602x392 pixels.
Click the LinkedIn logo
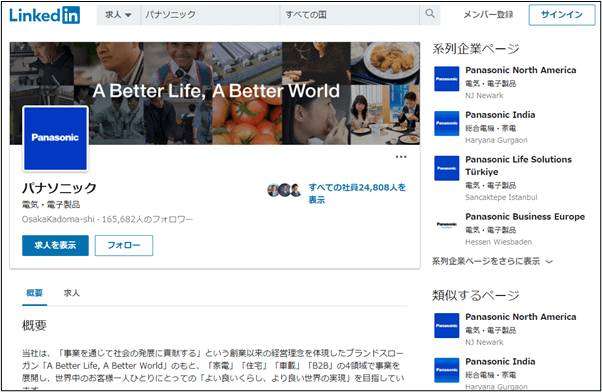[x=45, y=15]
